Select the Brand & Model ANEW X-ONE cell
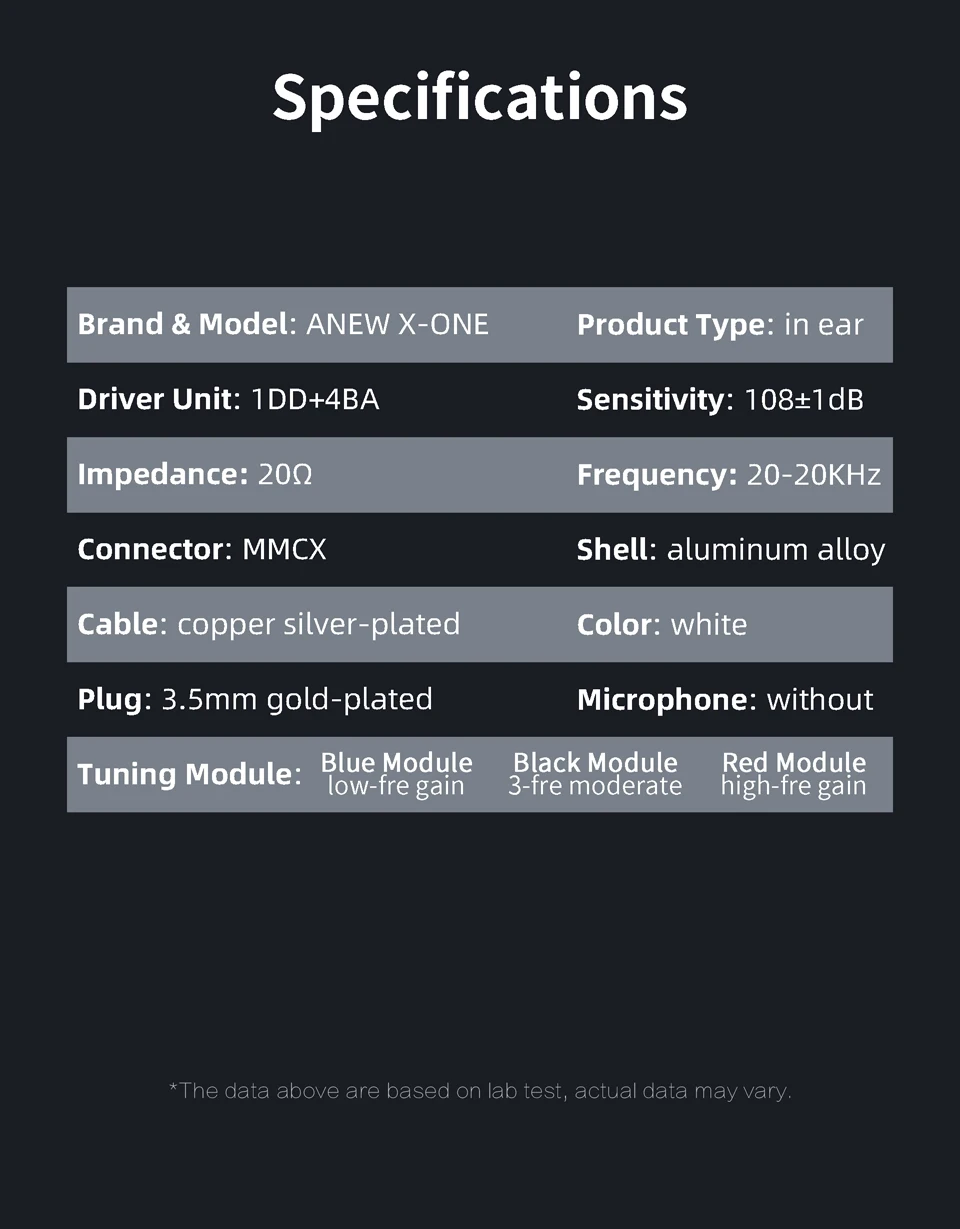This screenshot has width=960, height=1229. [x=283, y=324]
